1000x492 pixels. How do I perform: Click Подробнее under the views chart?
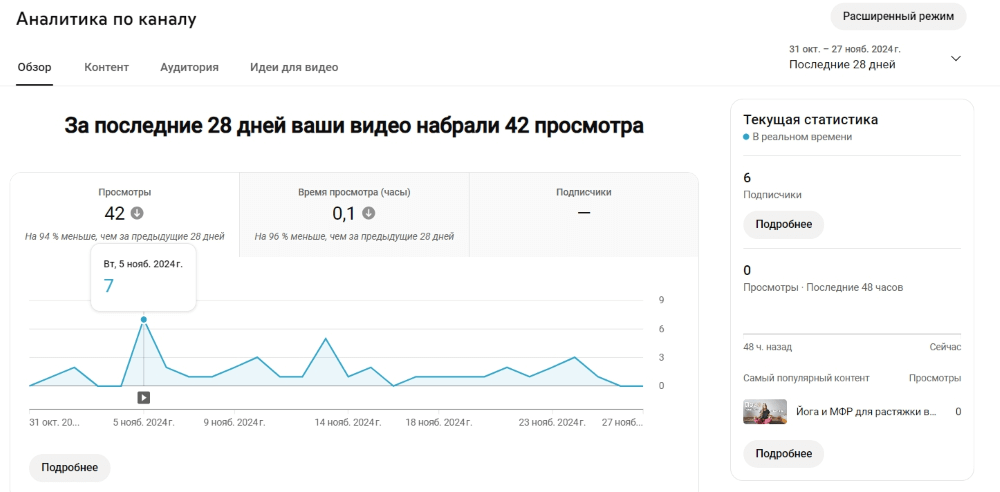[70, 468]
